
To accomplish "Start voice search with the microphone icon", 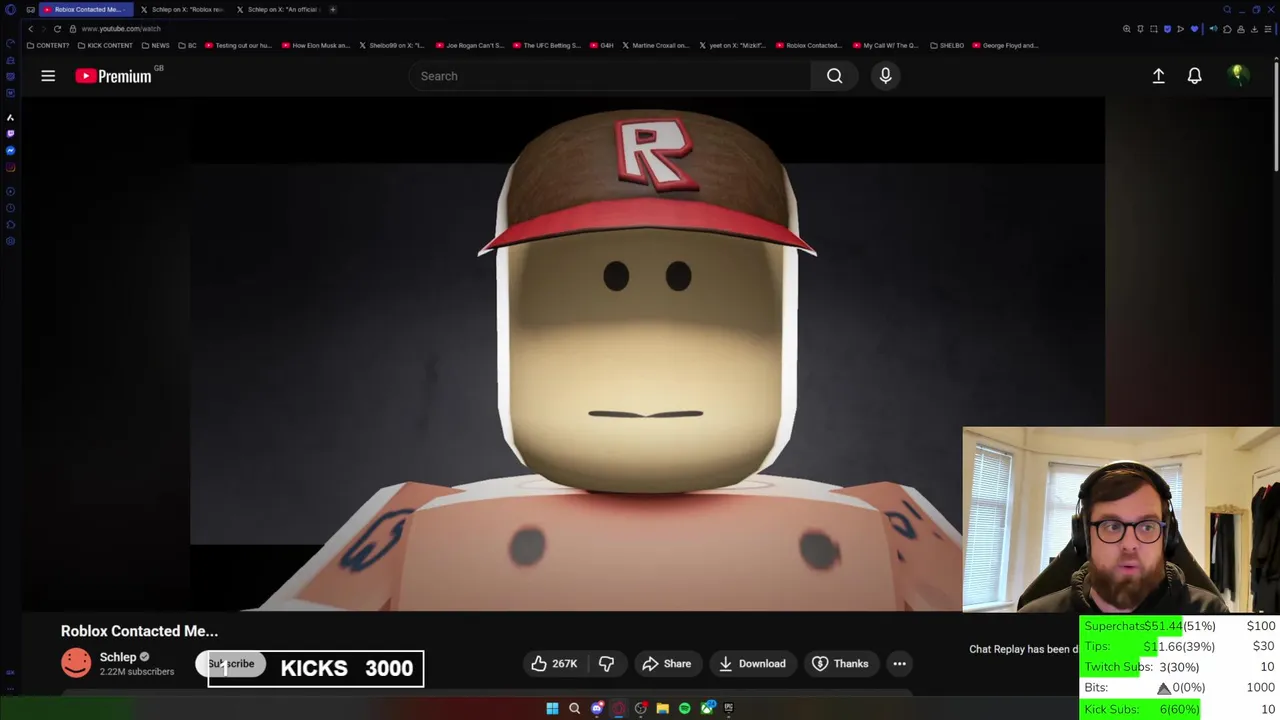I will (x=885, y=76).
